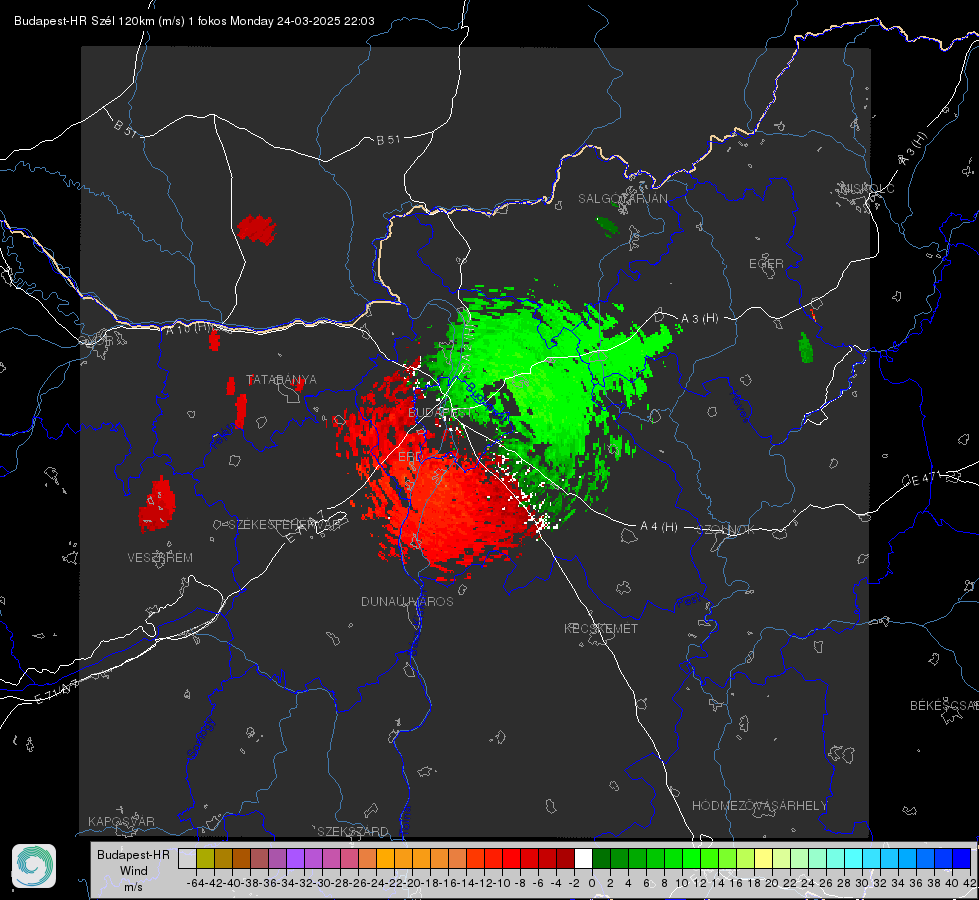This screenshot has height=900, width=979.
Task: Click the '42' value at the legend's right end
Action: point(969,883)
